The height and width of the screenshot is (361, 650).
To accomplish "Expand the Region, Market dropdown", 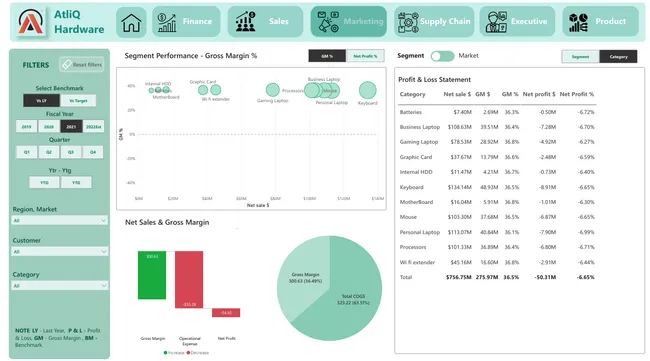I will click(60, 220).
